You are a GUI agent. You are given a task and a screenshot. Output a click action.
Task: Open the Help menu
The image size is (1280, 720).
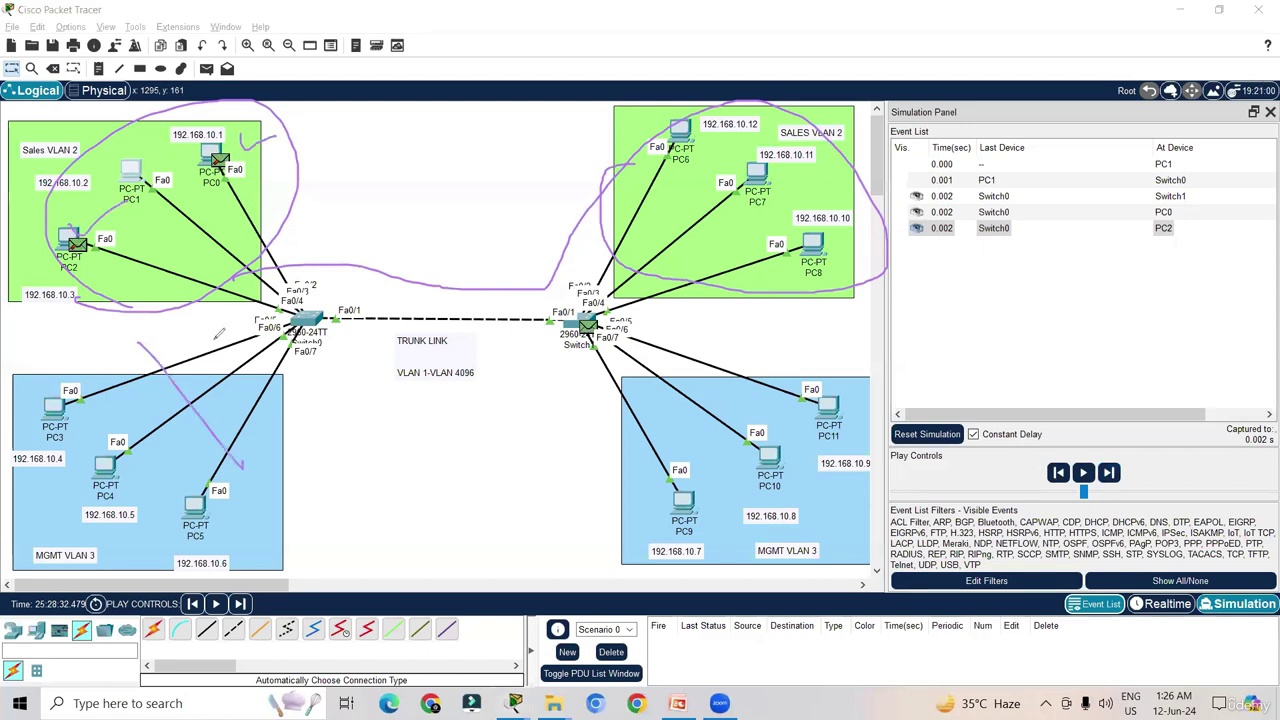(x=260, y=27)
